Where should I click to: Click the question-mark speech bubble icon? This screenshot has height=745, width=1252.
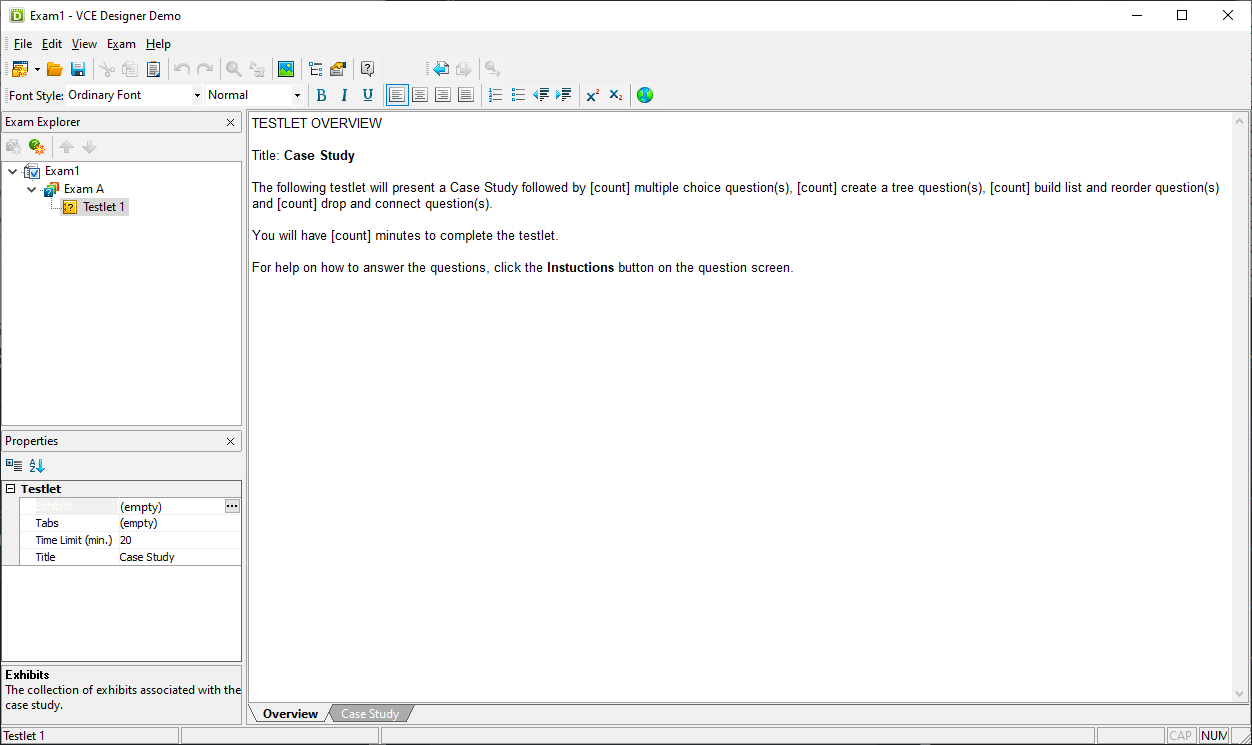368,69
